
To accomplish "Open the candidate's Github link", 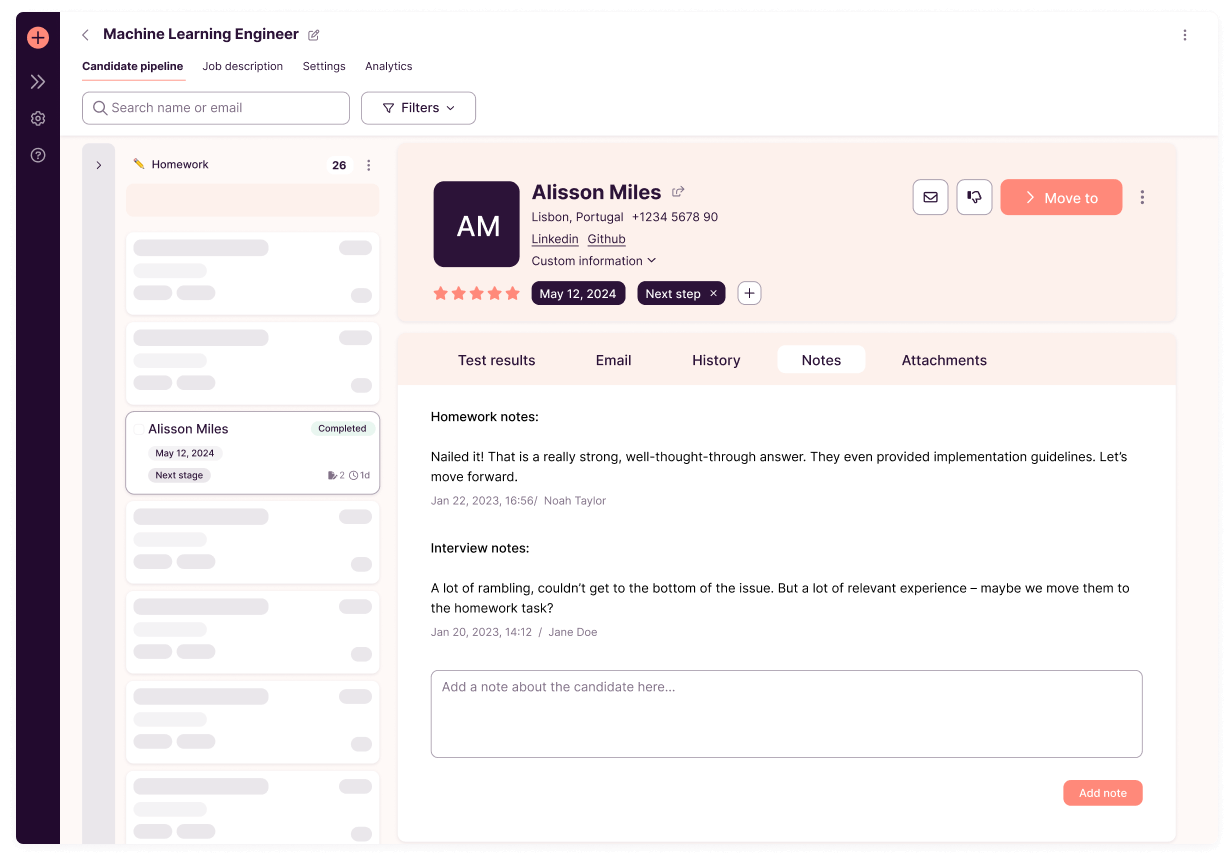I will [x=606, y=239].
